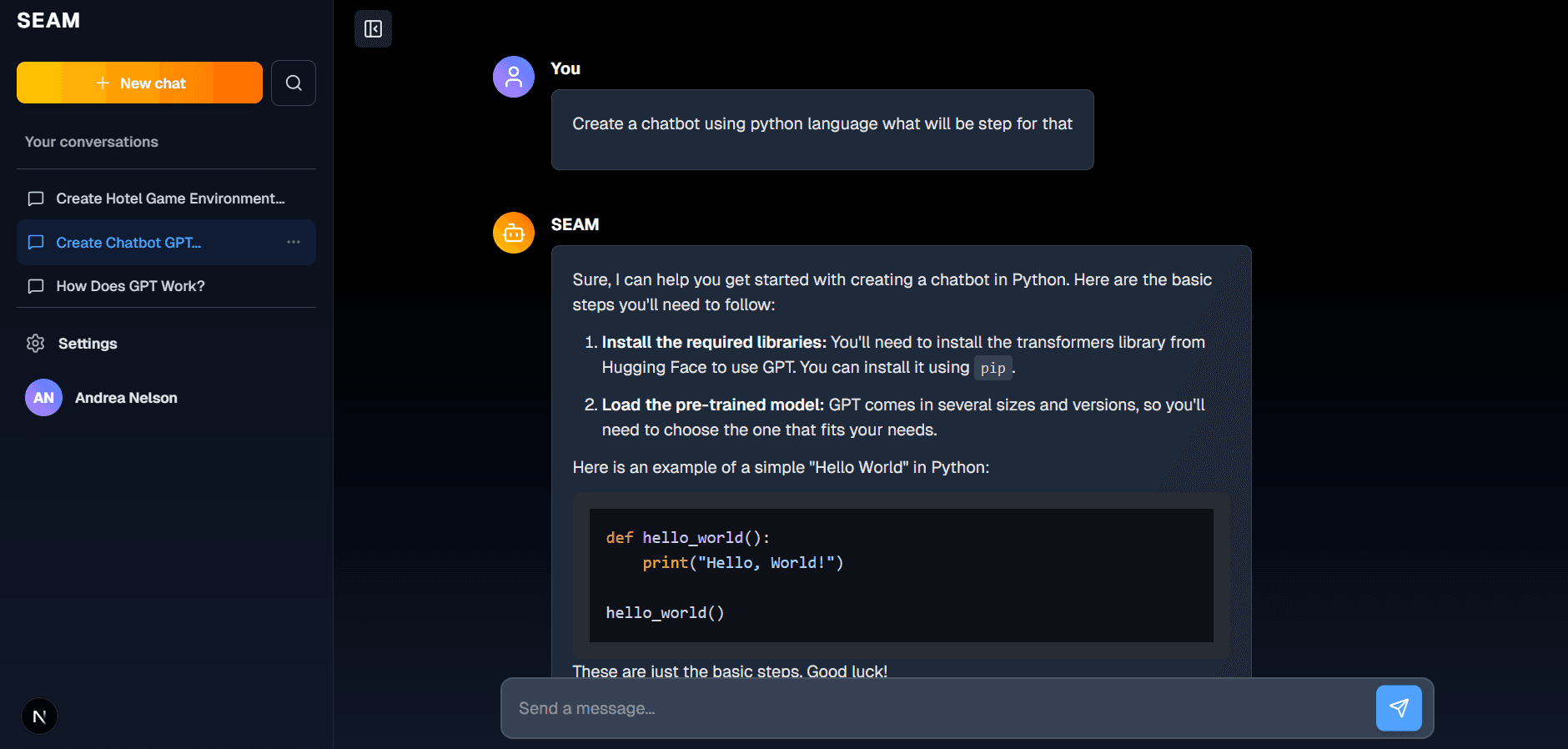Click chat icon beside Create Hotel Game Environment

coord(36,199)
